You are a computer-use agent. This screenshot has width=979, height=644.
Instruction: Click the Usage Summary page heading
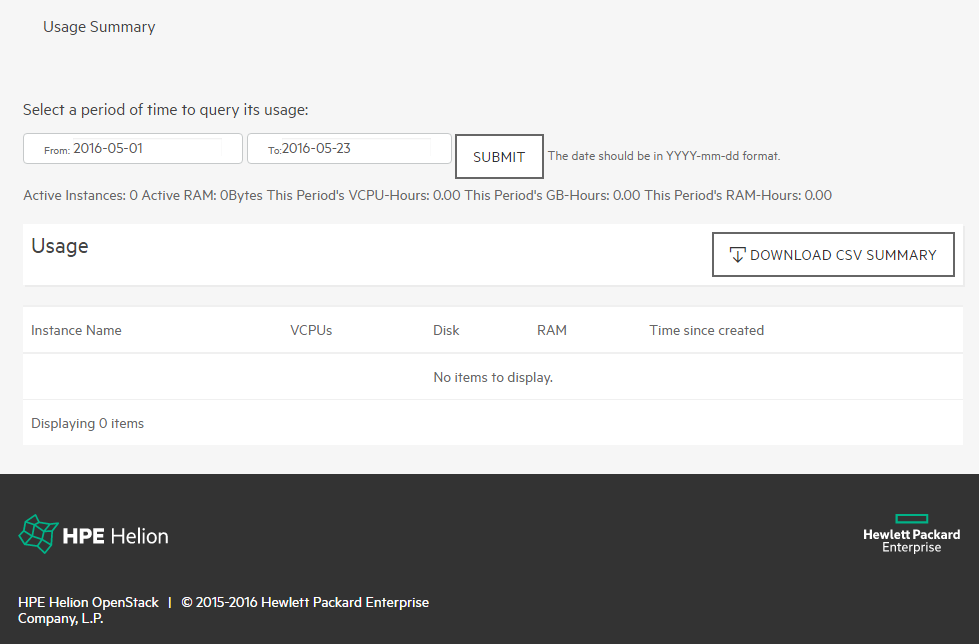[x=99, y=27]
